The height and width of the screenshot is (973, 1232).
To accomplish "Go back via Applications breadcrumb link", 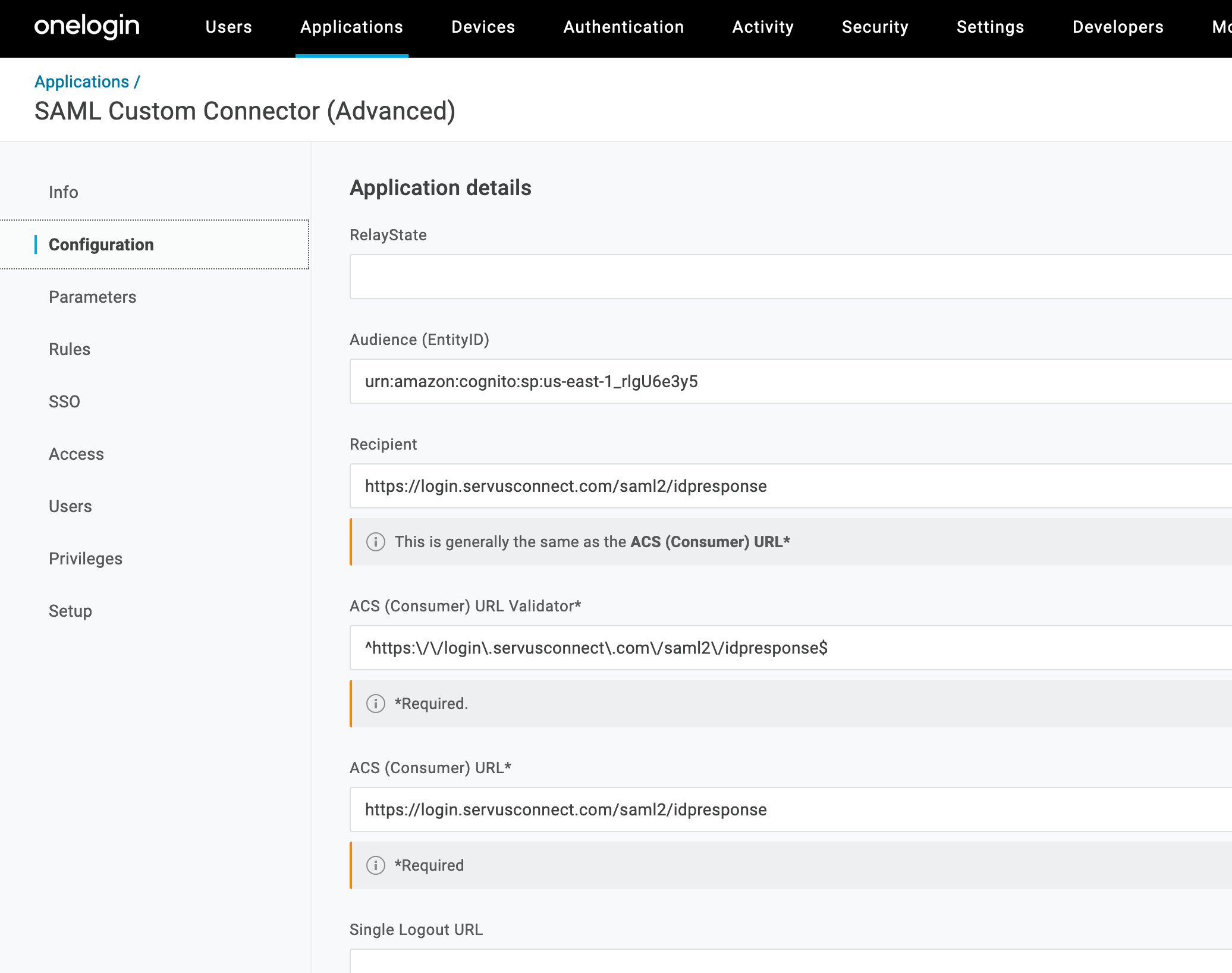I will coord(81,81).
